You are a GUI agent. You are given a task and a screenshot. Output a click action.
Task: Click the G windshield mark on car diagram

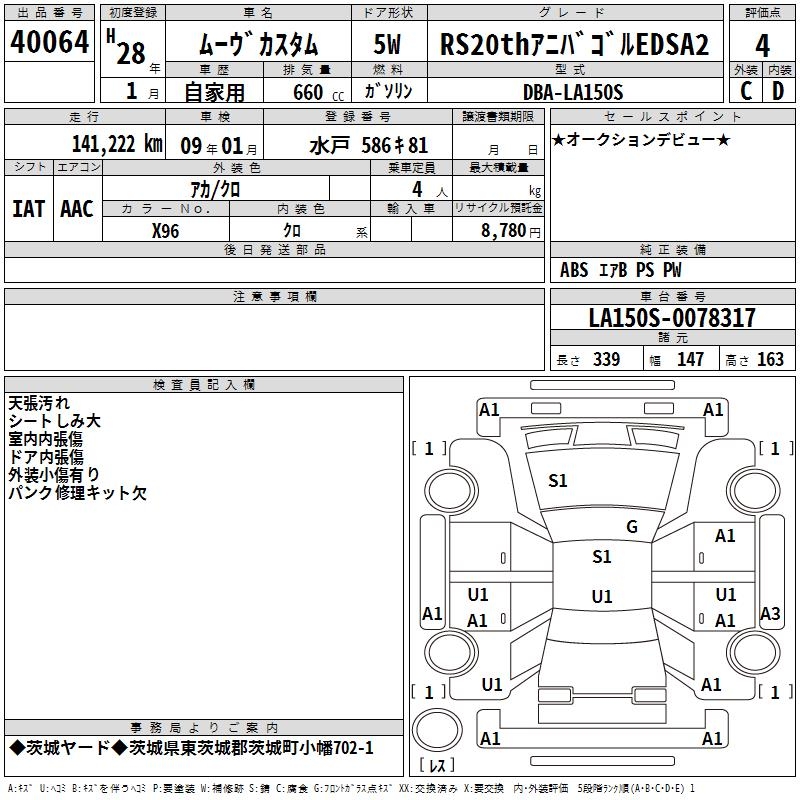tap(631, 526)
